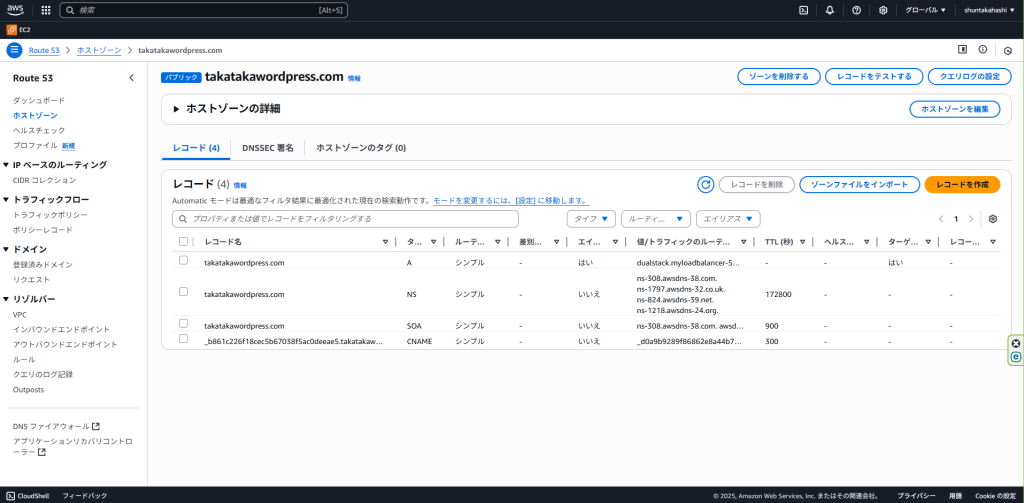Screen dimensions: 1024x503
Task: Sort by record name column arrow
Action: pos(385,242)
